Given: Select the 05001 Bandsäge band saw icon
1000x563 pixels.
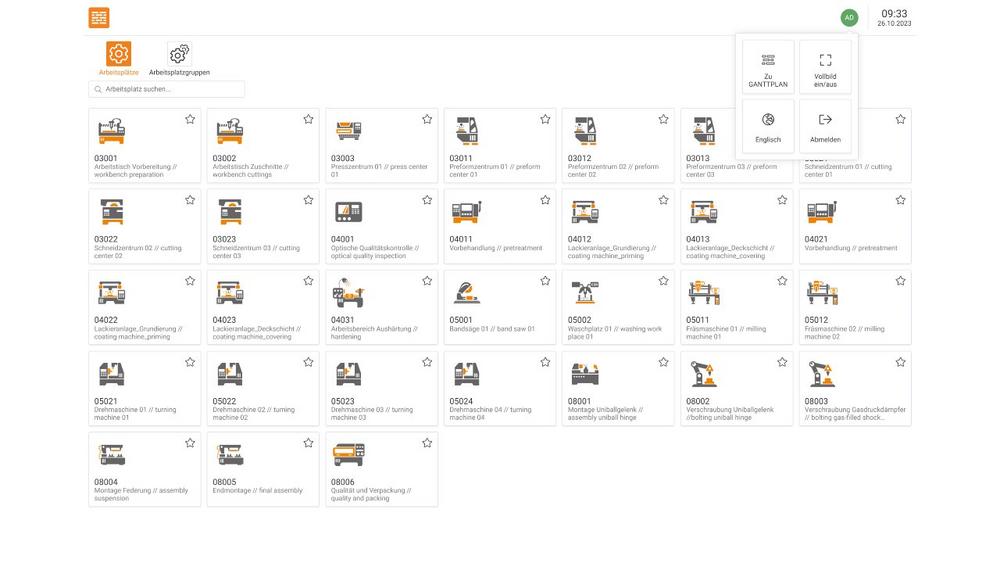Looking at the screenshot, I should pyautogui.click(x=466, y=293).
